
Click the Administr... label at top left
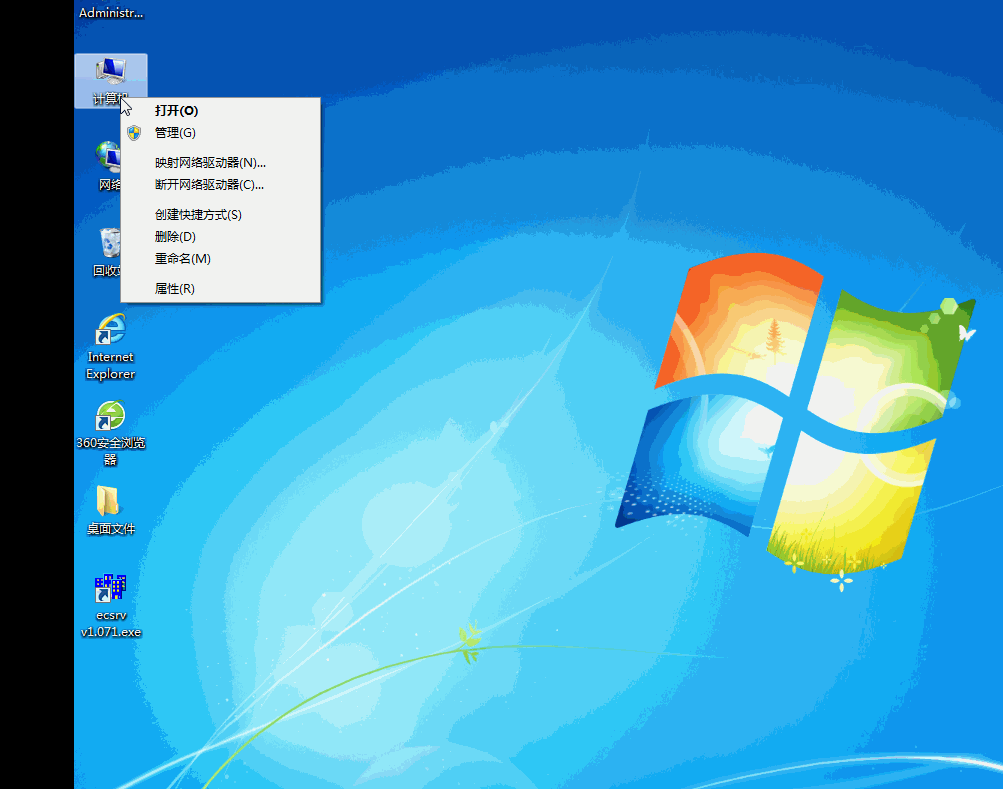click(111, 13)
